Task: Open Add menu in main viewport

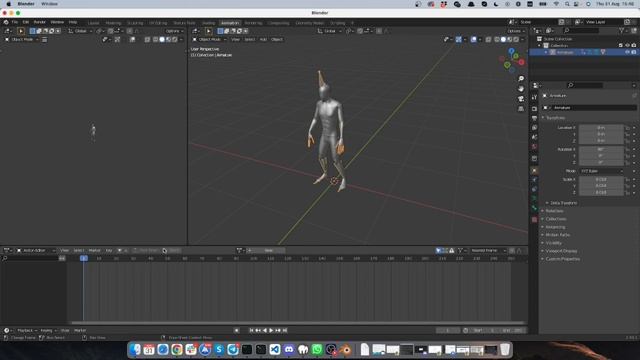Action: [x=263, y=40]
